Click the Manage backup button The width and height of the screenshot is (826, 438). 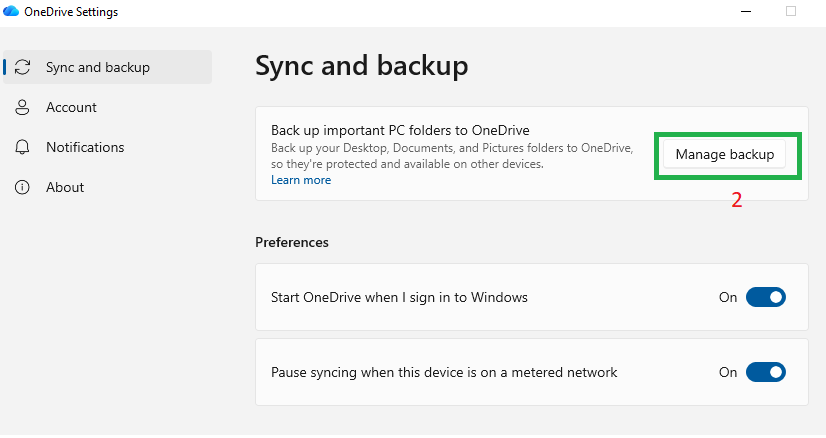tap(725, 154)
